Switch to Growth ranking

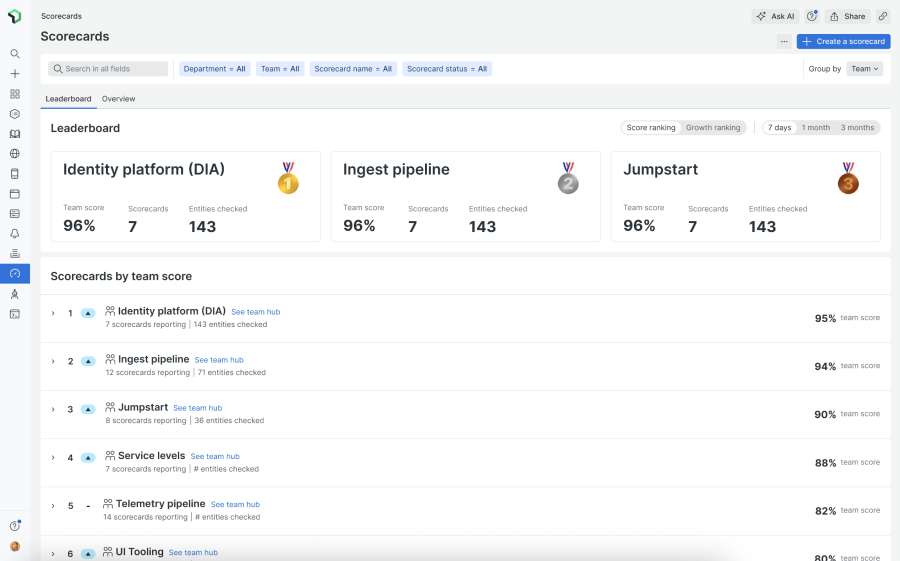click(x=713, y=127)
